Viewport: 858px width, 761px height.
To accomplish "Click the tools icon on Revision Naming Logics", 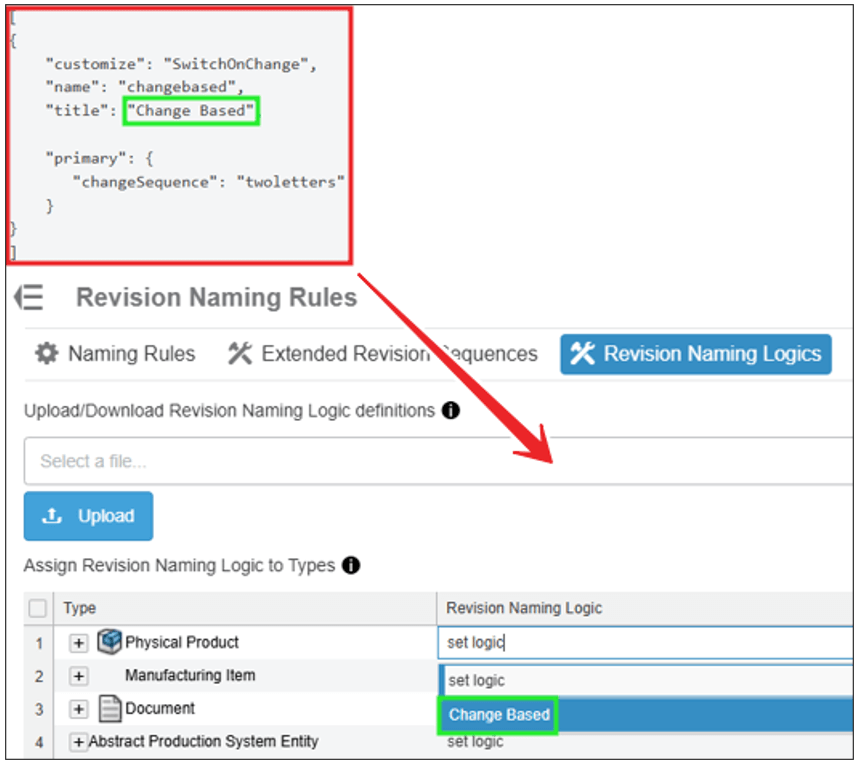I will (x=582, y=354).
